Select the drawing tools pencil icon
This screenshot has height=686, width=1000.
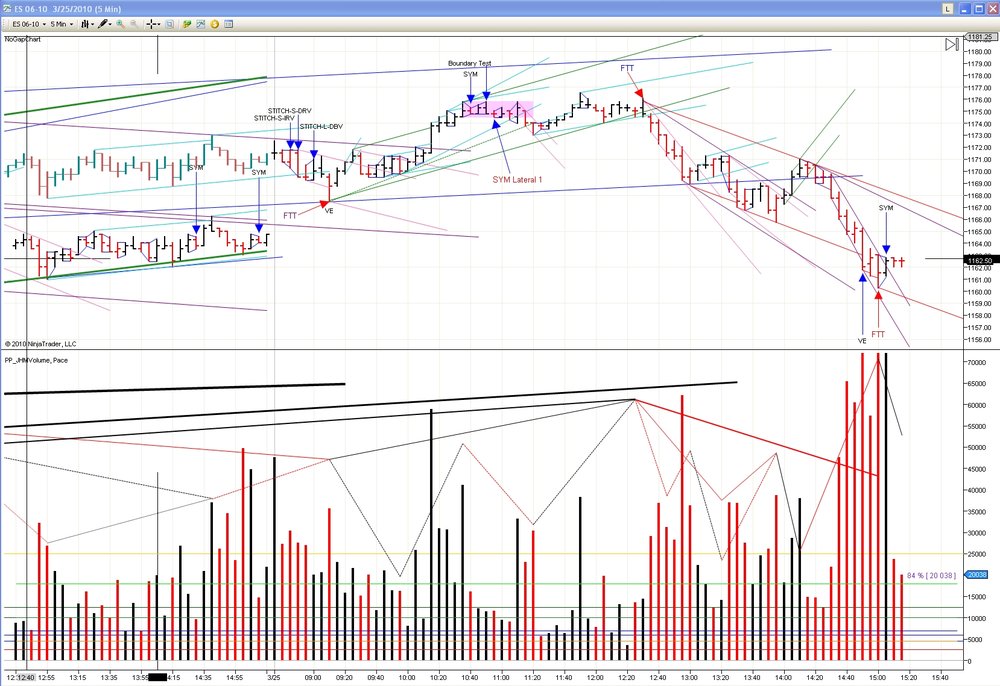(105, 24)
